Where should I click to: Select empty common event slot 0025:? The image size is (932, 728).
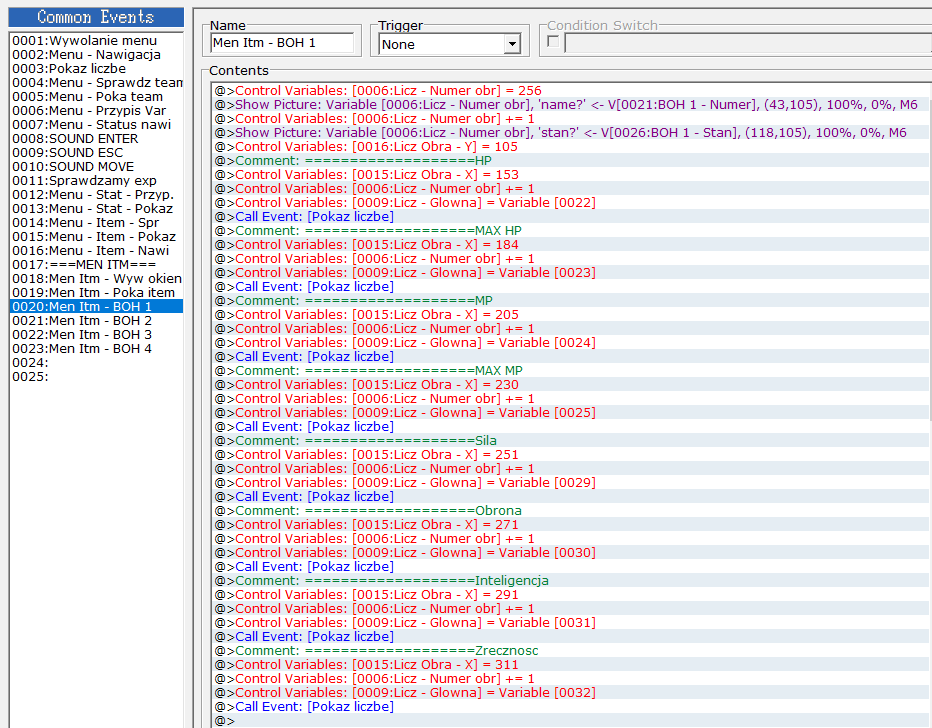tap(97, 377)
